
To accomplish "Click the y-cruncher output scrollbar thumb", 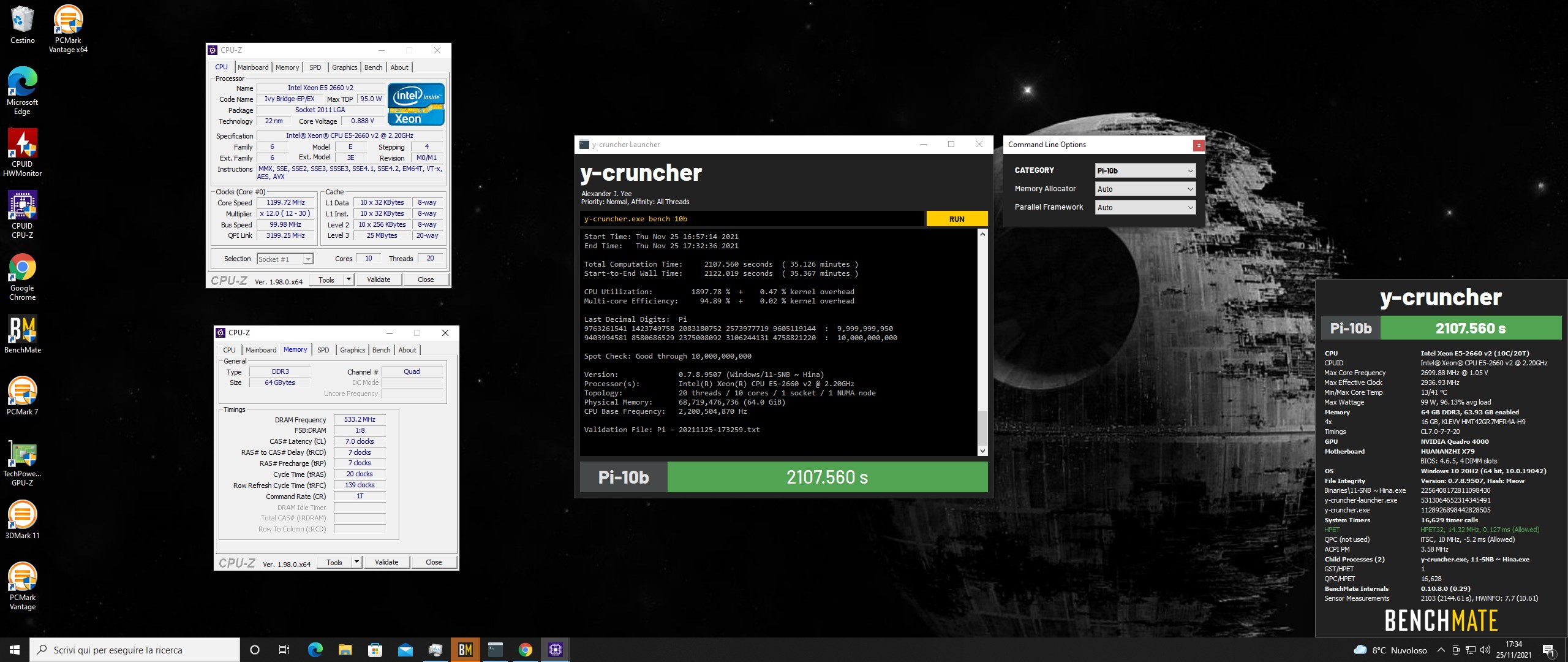I will (982, 428).
